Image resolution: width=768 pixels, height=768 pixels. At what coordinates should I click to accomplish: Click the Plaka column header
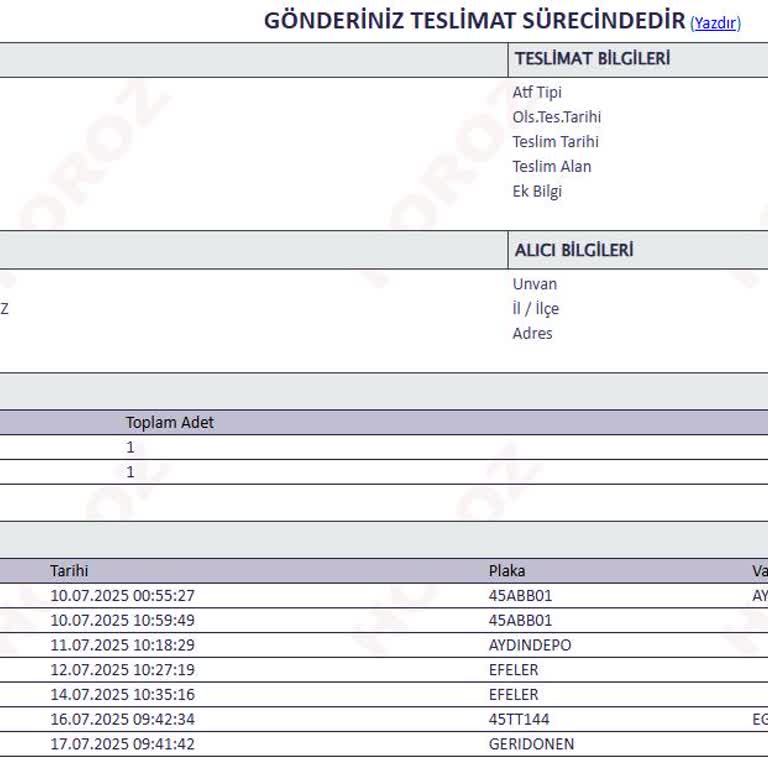point(507,571)
